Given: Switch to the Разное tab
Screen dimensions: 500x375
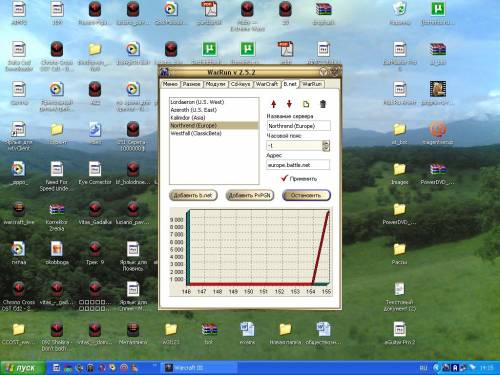Looking at the screenshot, I should [191, 84].
